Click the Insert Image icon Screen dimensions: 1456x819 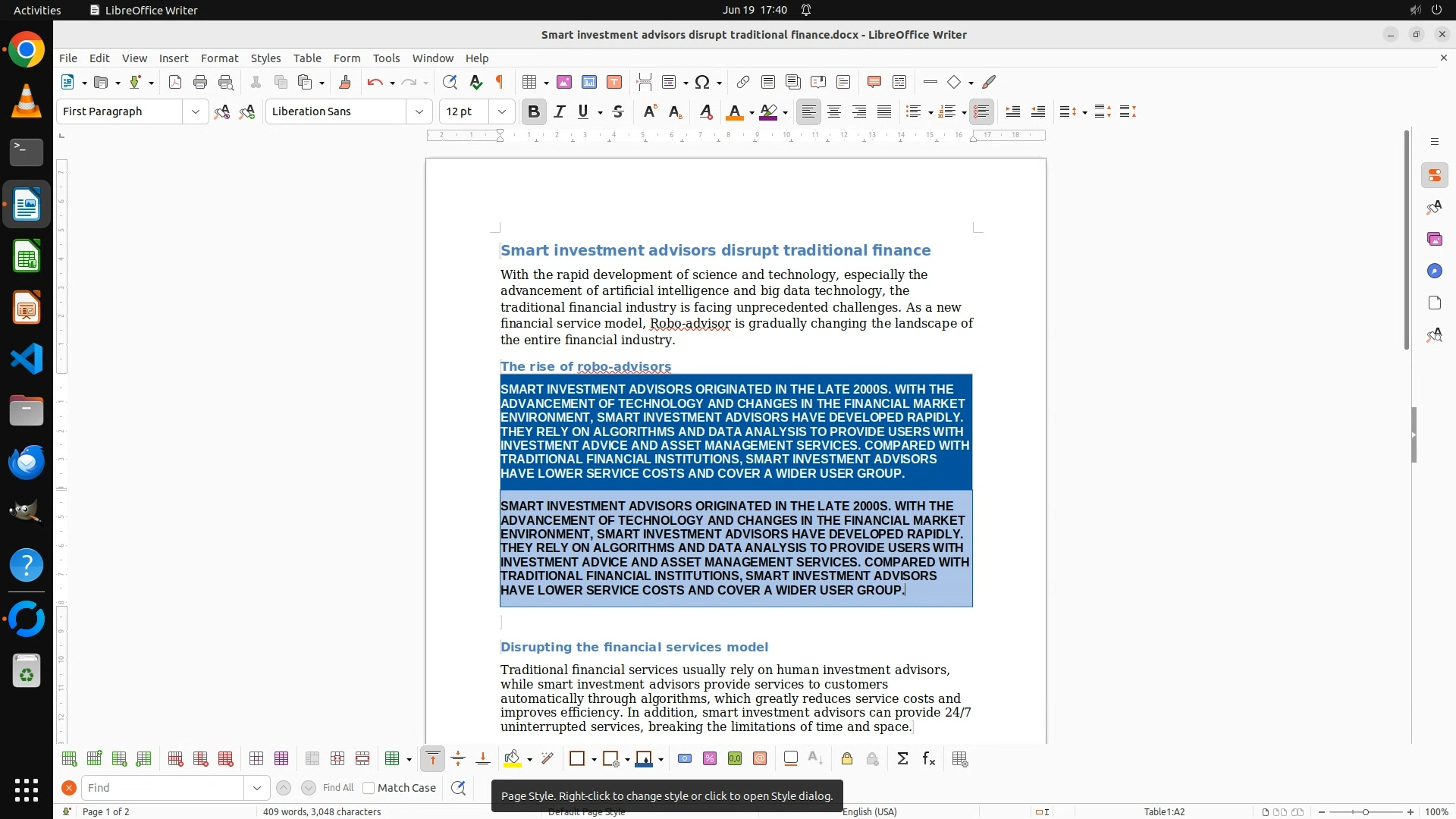click(564, 82)
